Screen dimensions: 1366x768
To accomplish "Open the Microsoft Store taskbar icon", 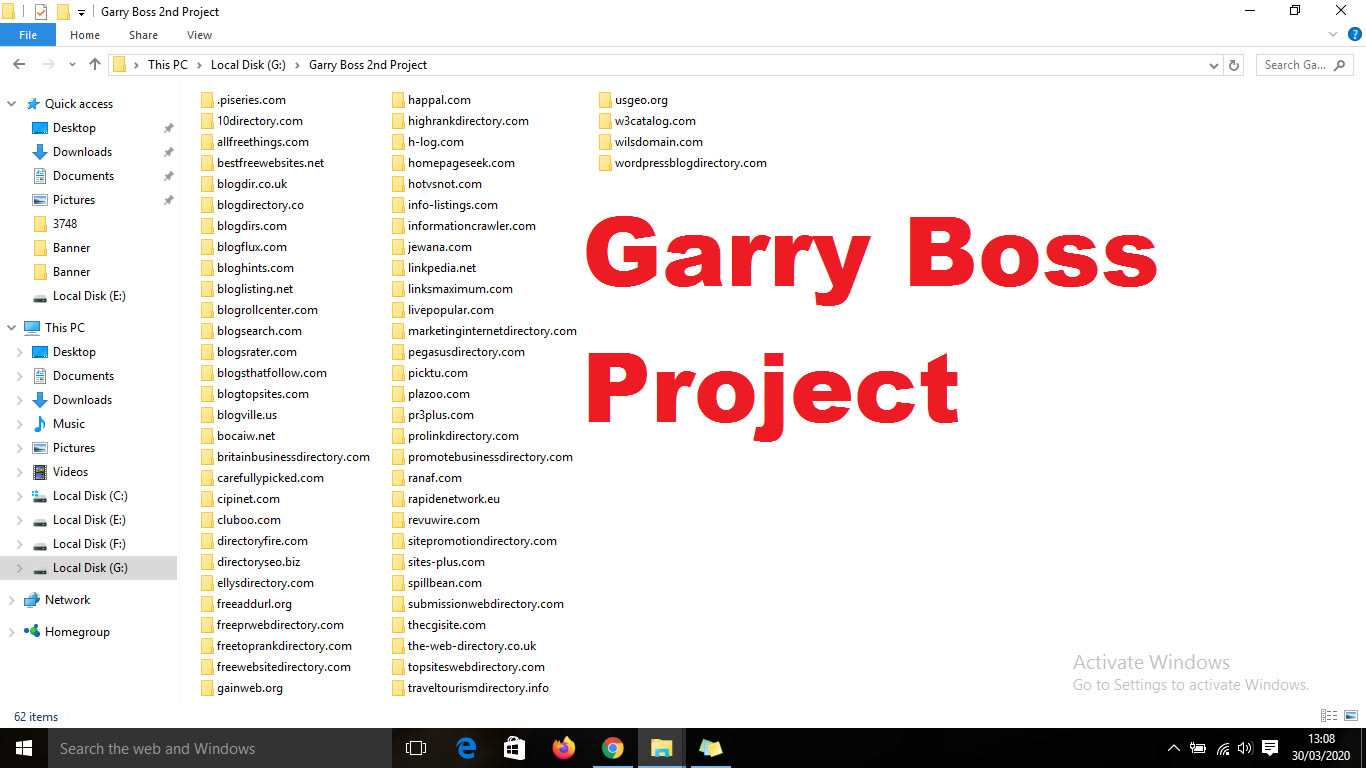I will 515,748.
